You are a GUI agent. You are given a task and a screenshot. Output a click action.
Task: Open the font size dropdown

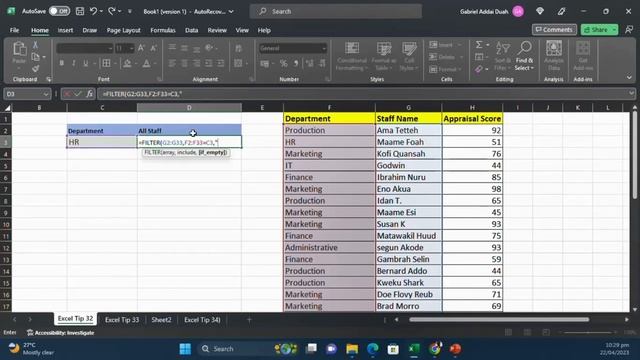131,49
